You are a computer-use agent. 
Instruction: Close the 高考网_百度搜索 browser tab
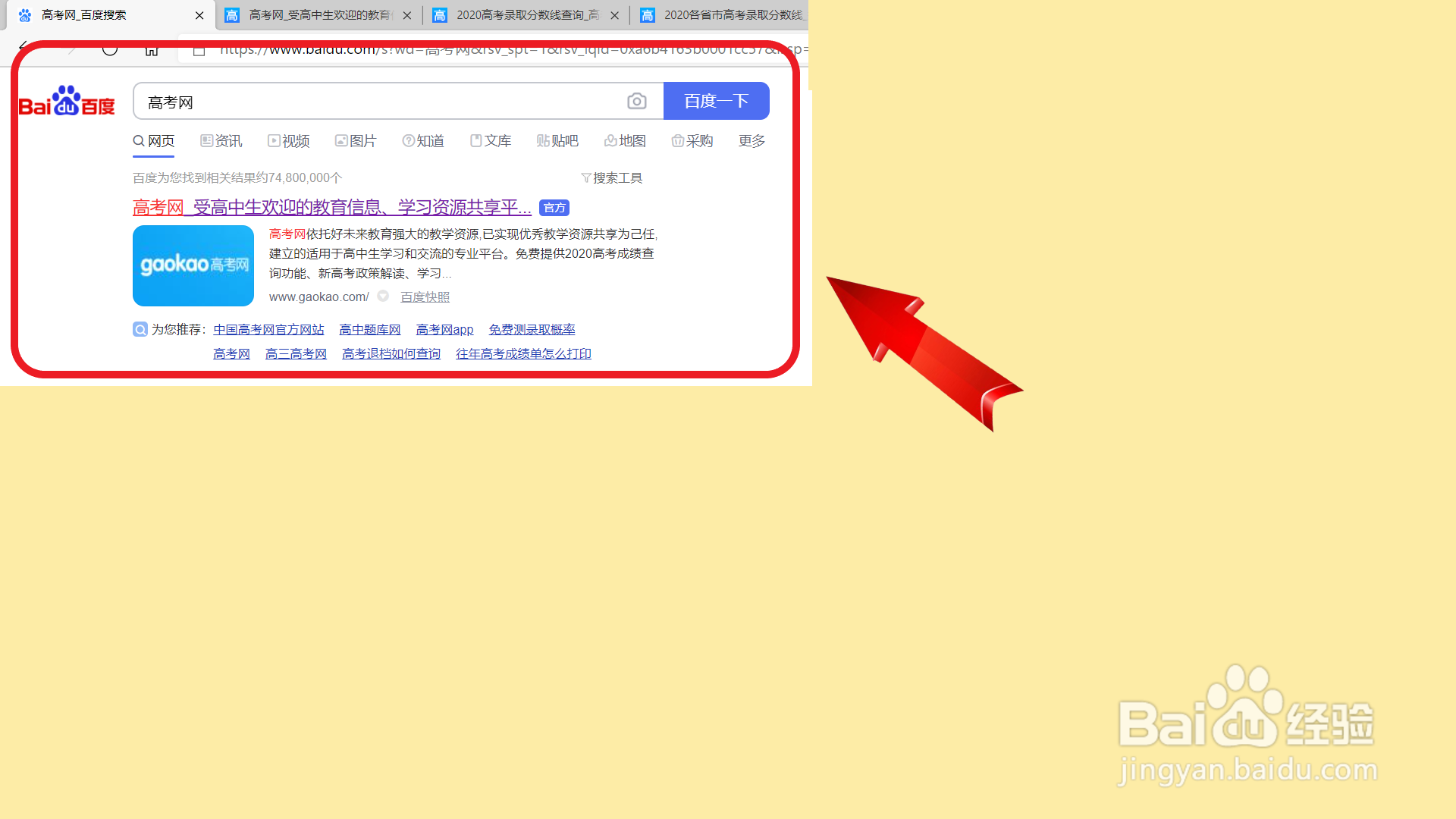[199, 15]
